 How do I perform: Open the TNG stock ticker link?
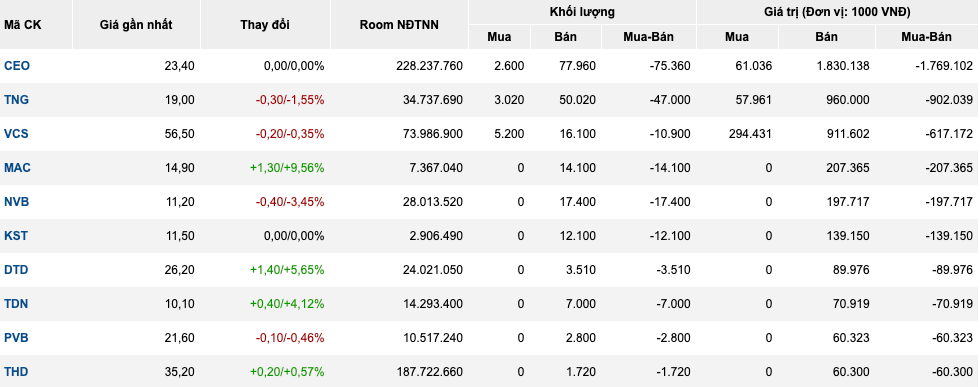[x=16, y=99]
